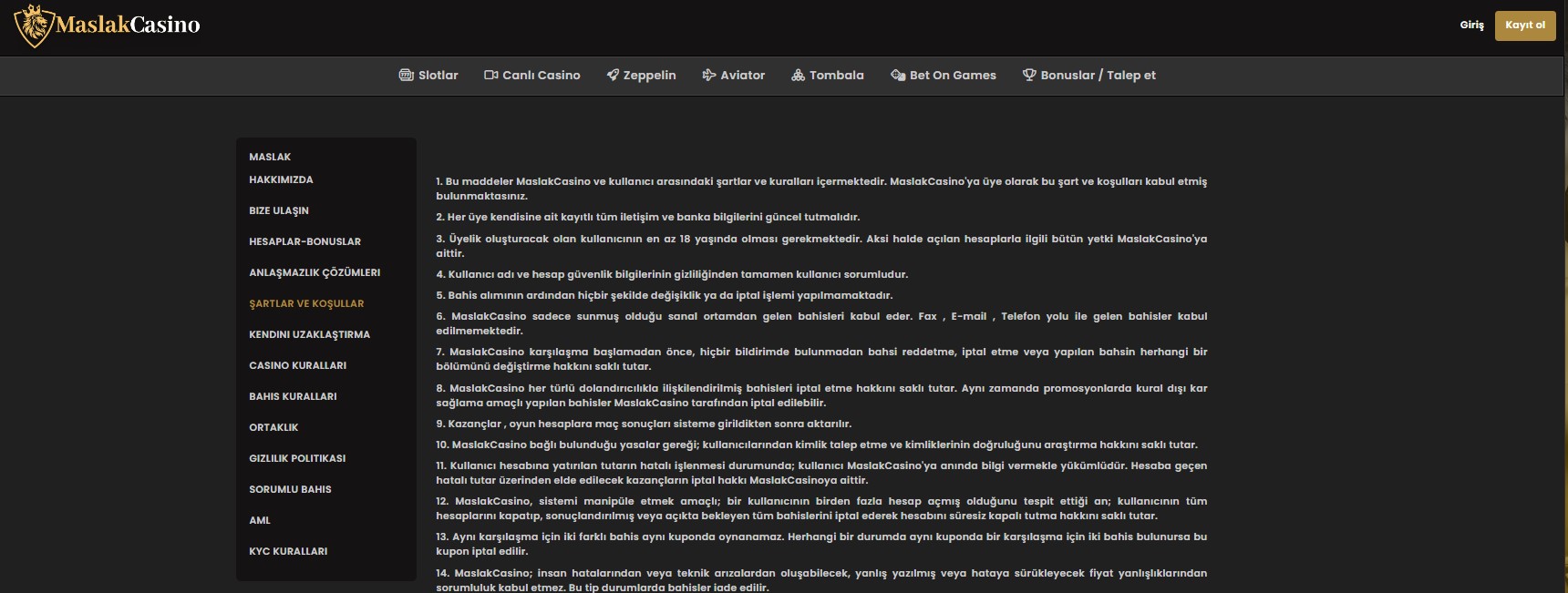Screen dimensions: 1568x593
Task: Click rule 5 text about bahis alımı
Action: point(664,295)
